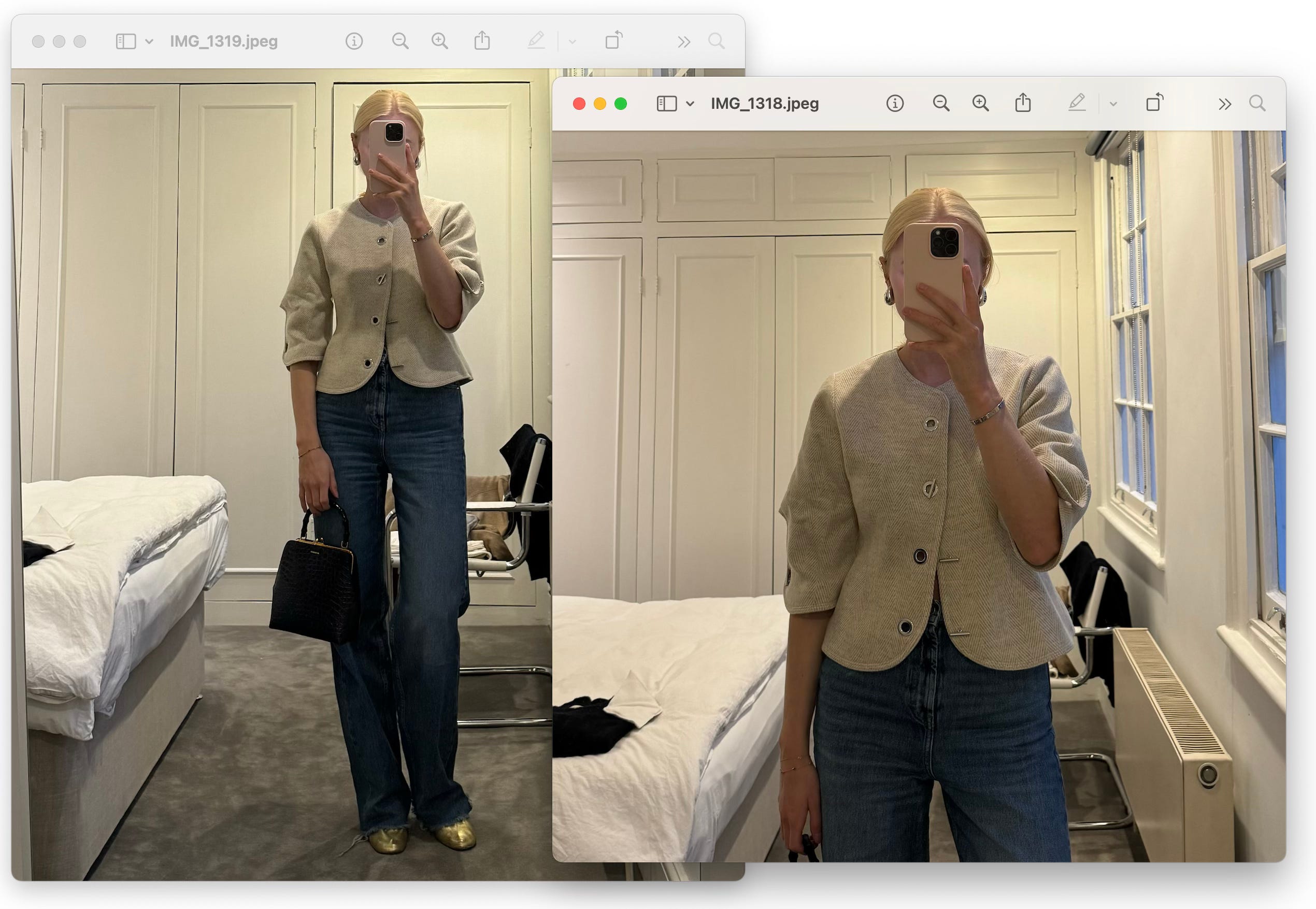Show more toolbar items in IMG_1319.jpeg window

coord(684,42)
